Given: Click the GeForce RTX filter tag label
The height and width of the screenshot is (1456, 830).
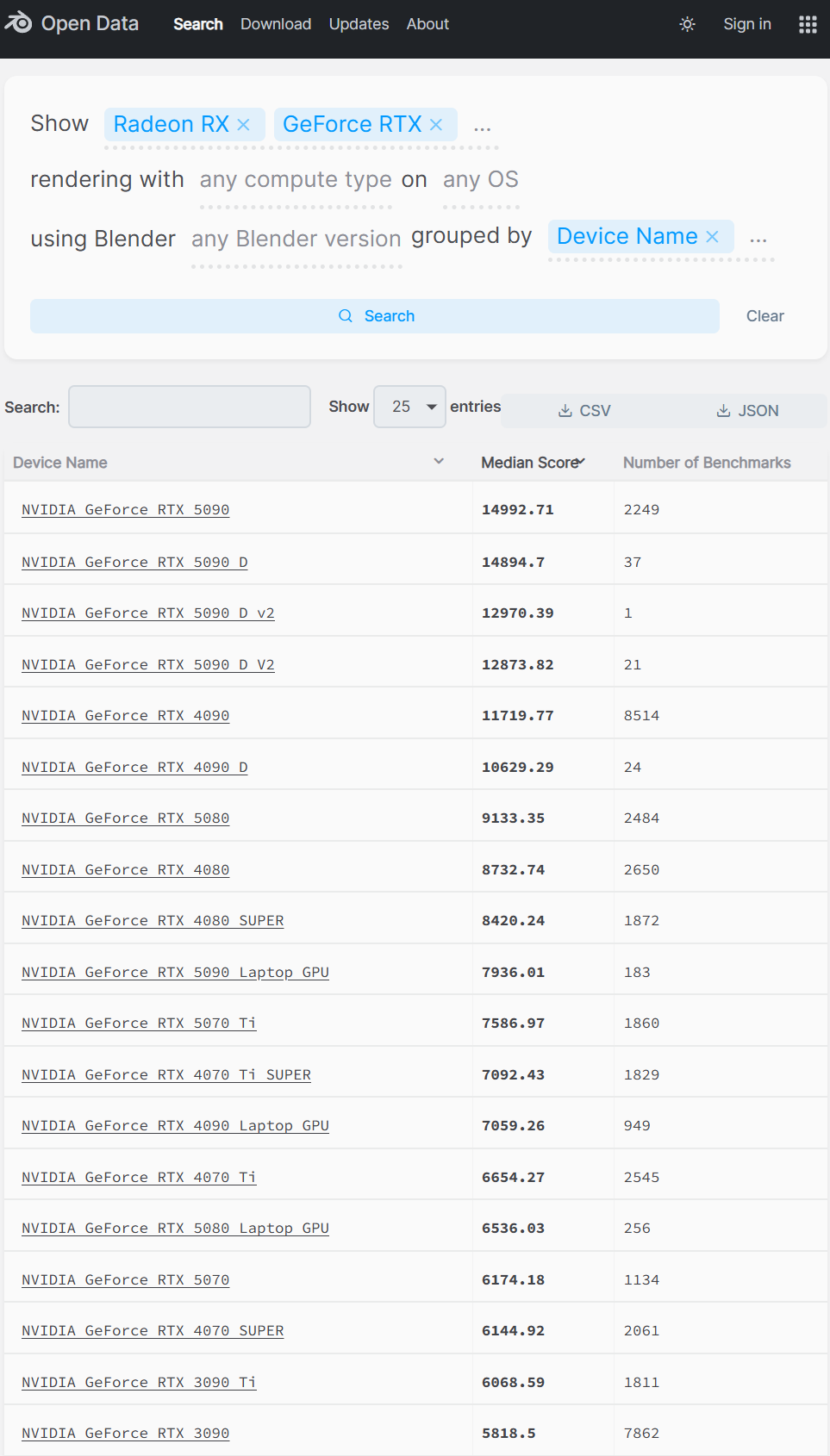Looking at the screenshot, I should [353, 125].
